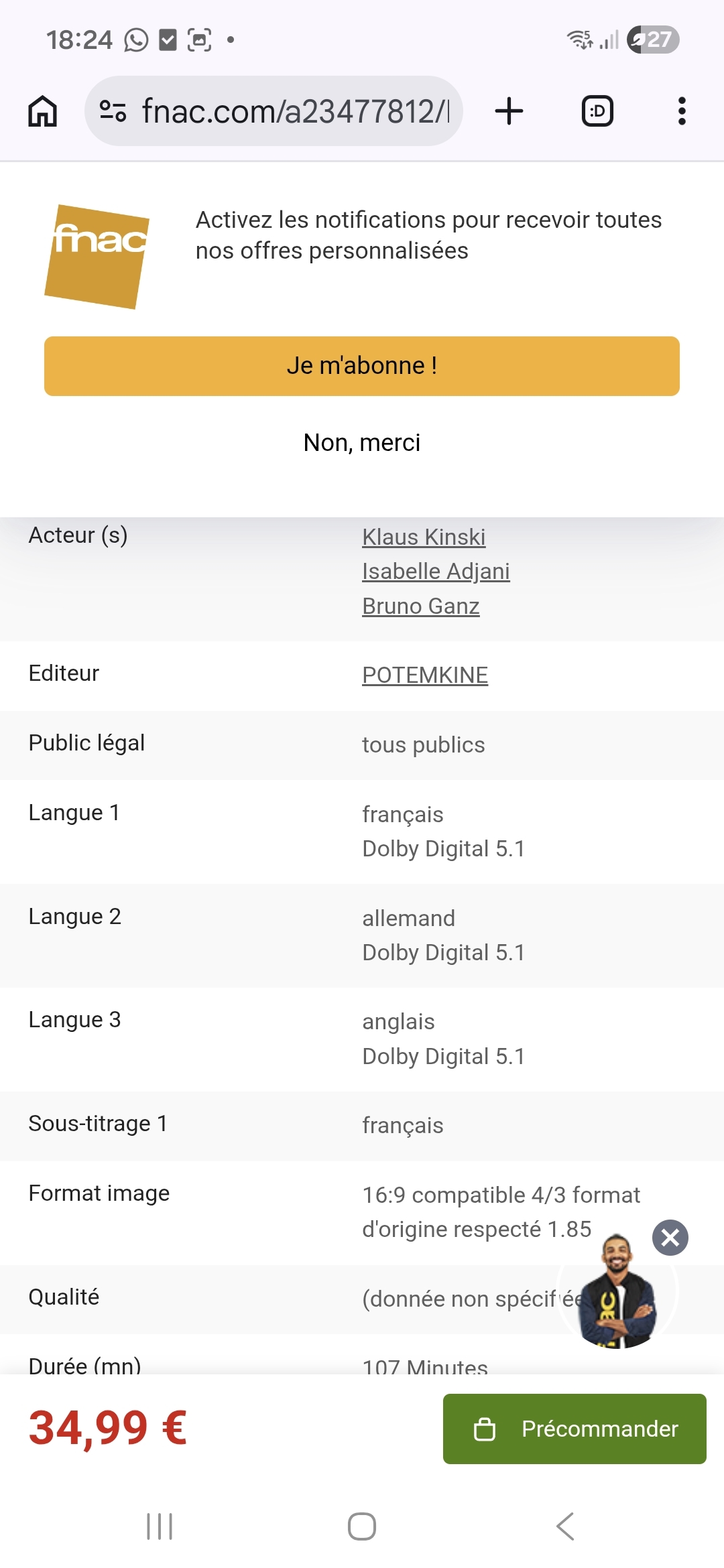The width and height of the screenshot is (724, 1568).
Task: Tap the Android home navigation button
Action: point(362,1526)
